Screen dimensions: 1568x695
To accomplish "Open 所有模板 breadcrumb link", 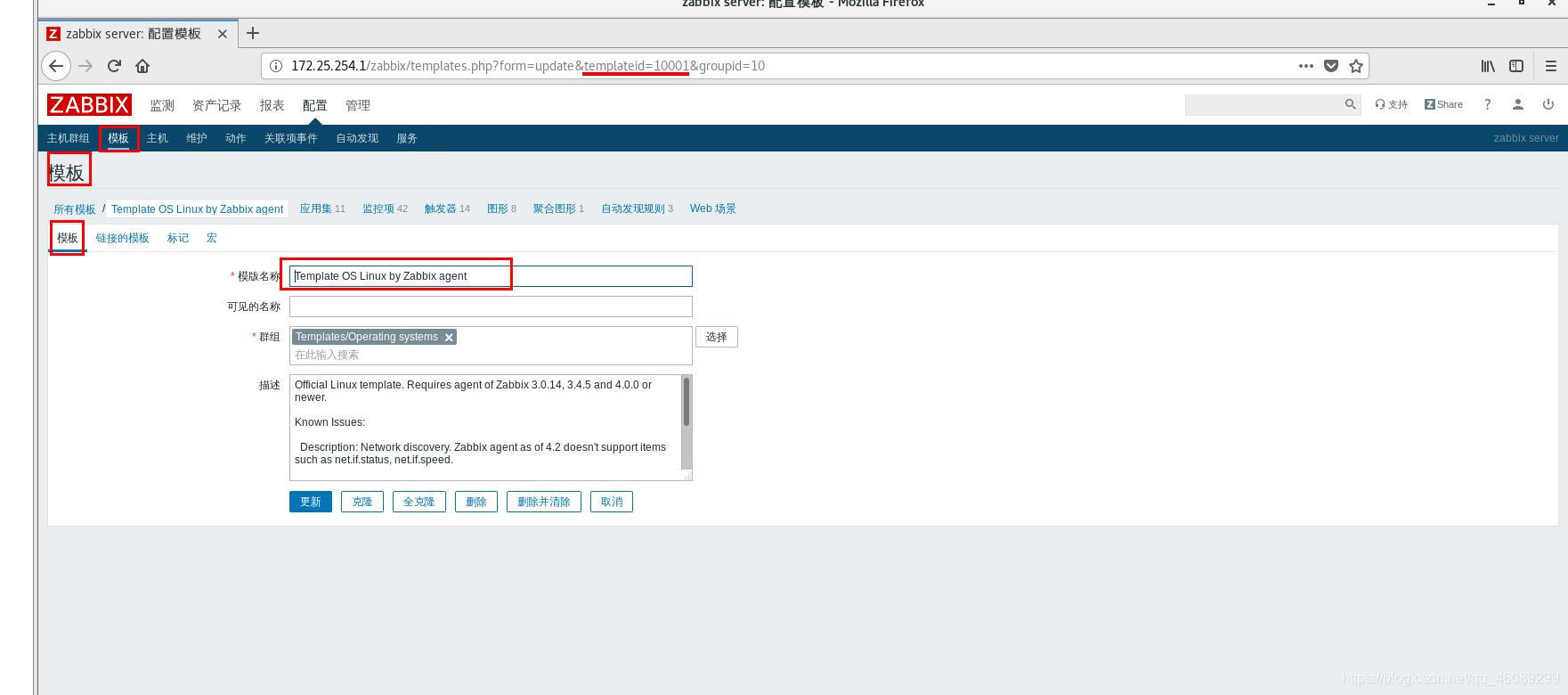I will pyautogui.click(x=75, y=209).
